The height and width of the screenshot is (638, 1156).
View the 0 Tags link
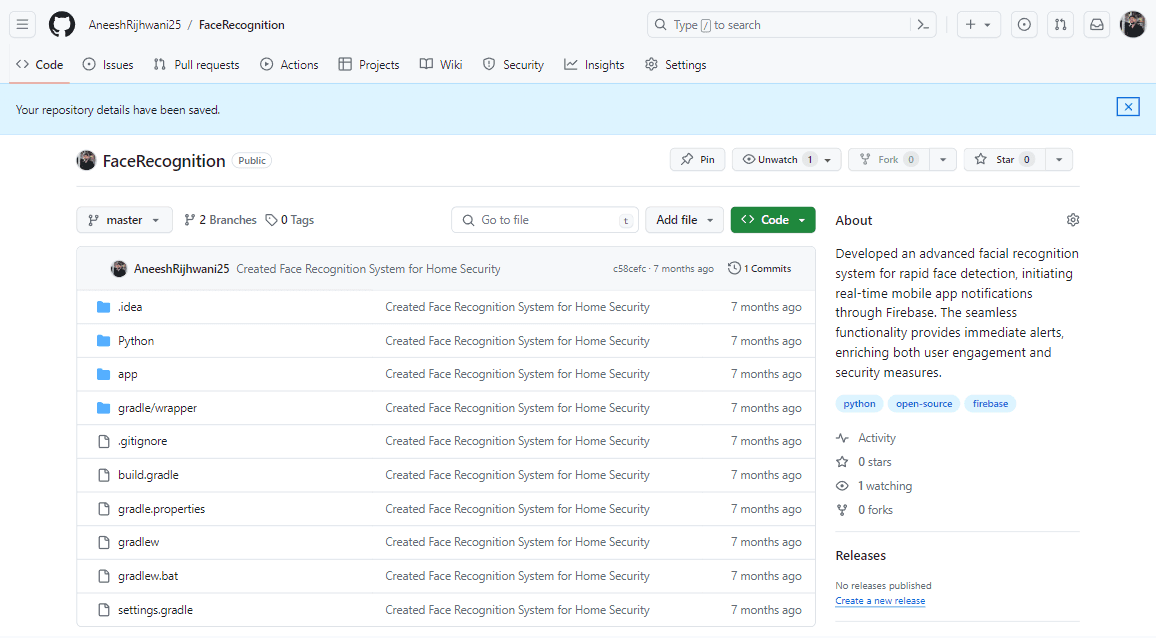tap(290, 220)
